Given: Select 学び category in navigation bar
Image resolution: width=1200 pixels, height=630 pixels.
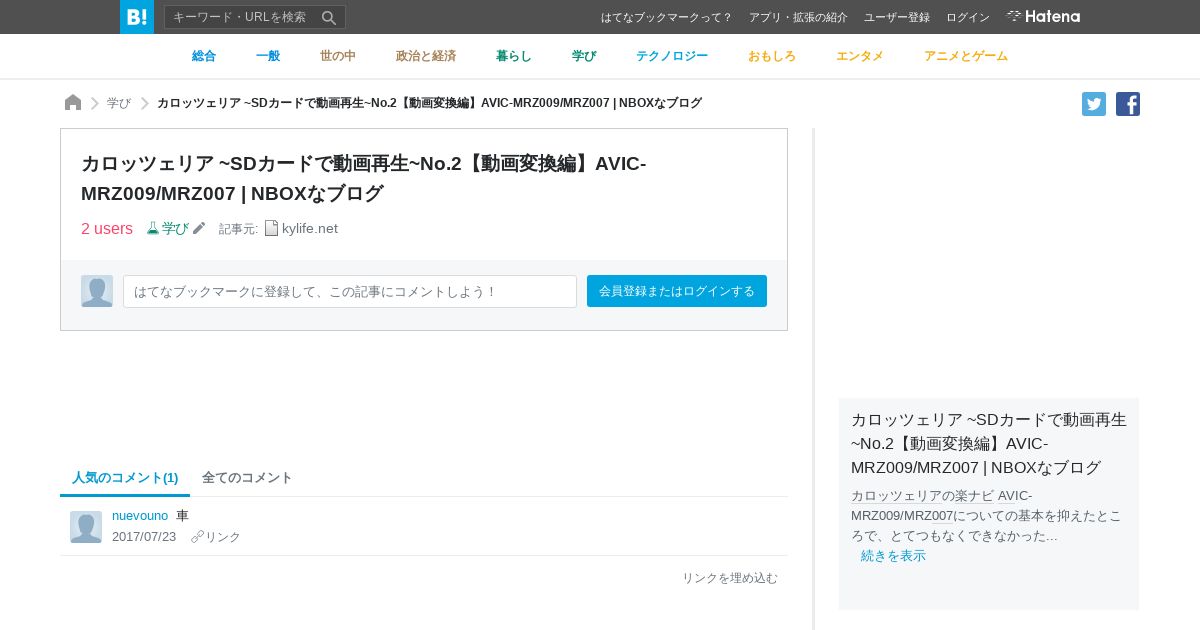Looking at the screenshot, I should [584, 56].
